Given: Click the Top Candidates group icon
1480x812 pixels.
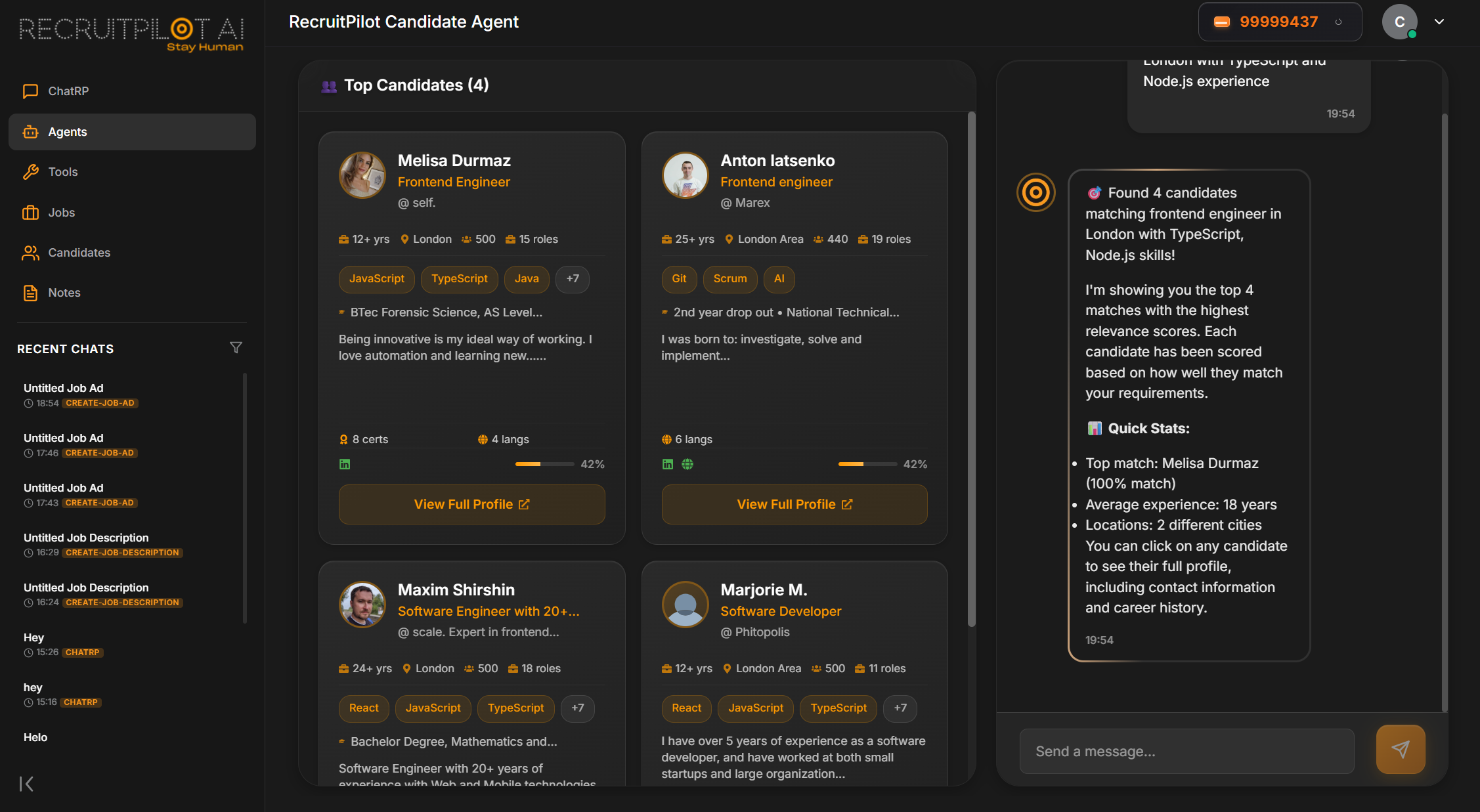Looking at the screenshot, I should tap(329, 86).
